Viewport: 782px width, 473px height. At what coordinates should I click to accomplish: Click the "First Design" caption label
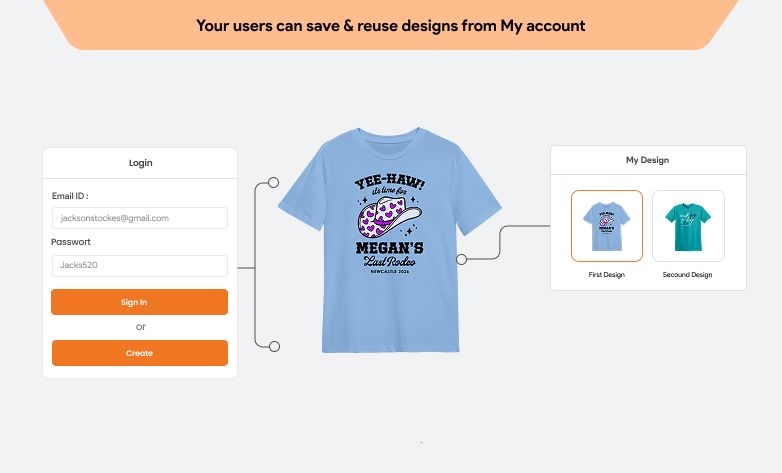click(x=606, y=275)
